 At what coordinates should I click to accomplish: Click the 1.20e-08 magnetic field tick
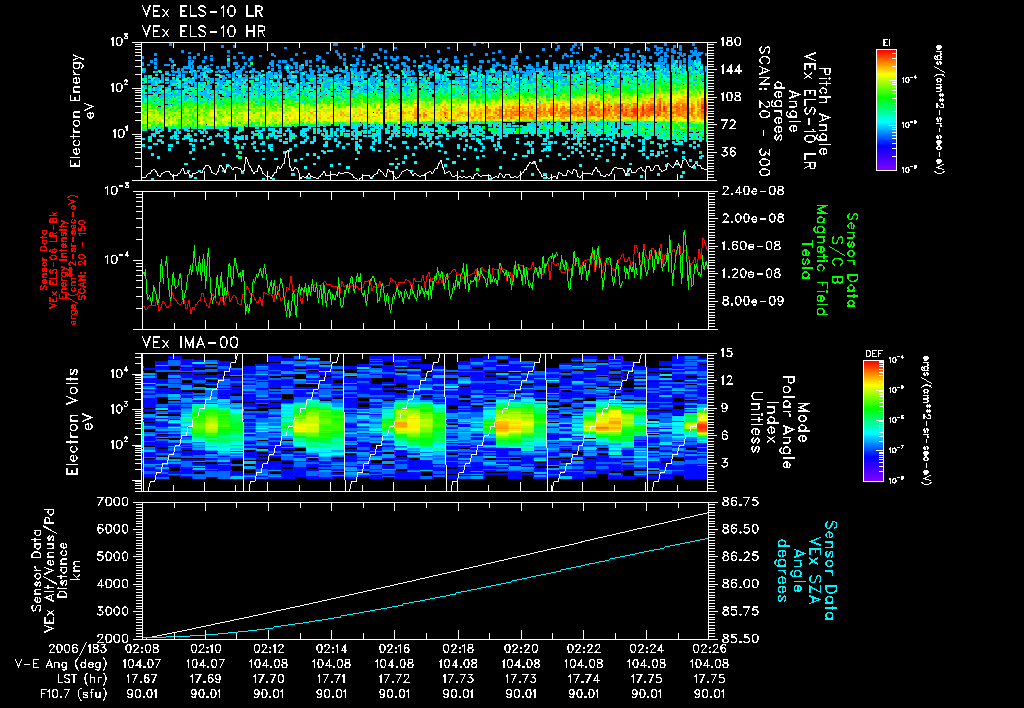752,273
